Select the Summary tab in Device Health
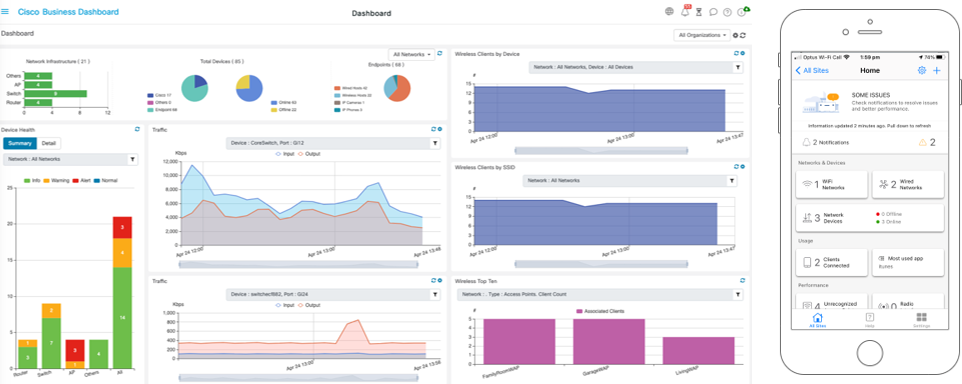 [x=20, y=143]
